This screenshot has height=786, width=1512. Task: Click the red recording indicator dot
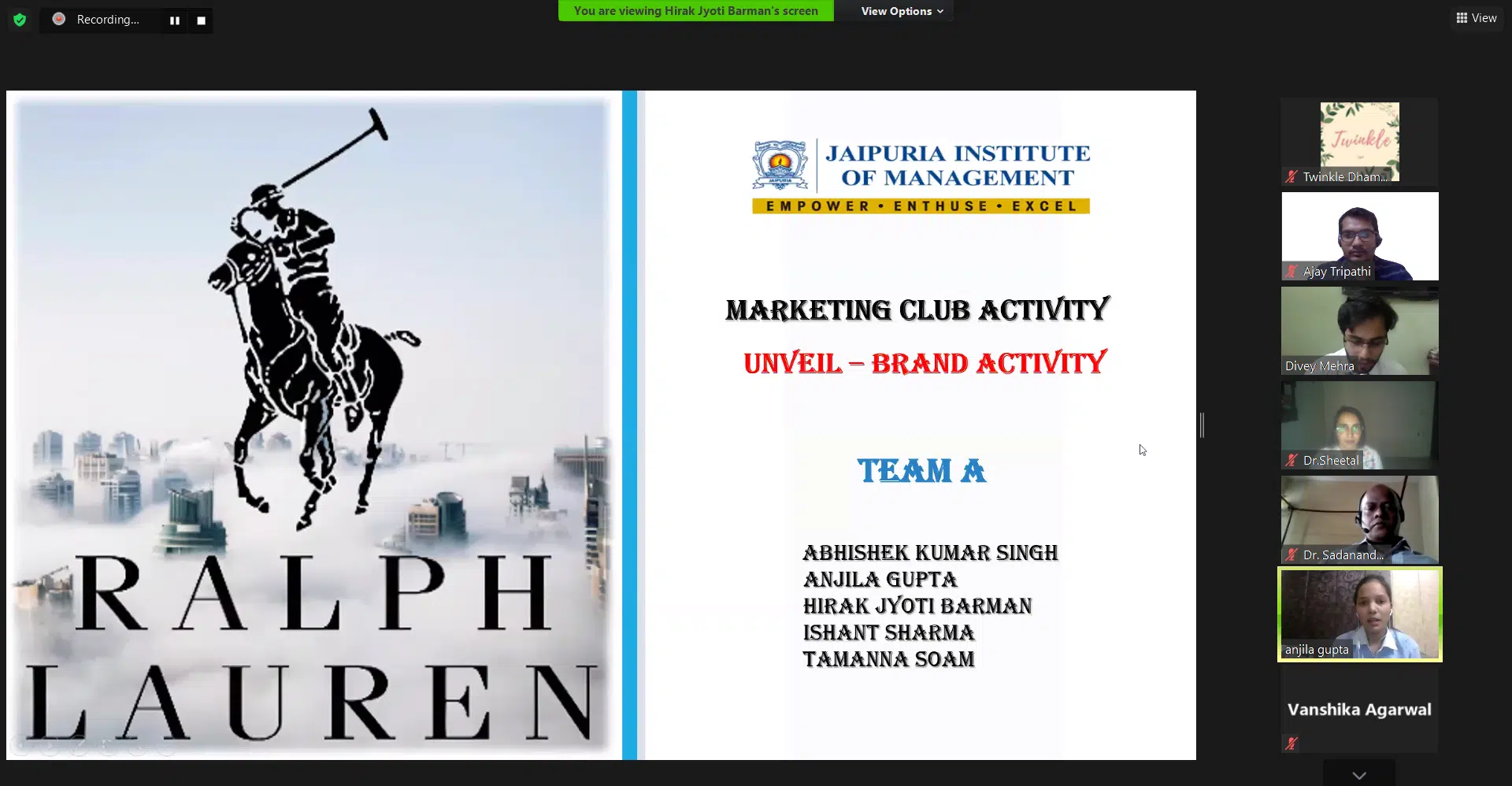click(x=59, y=19)
